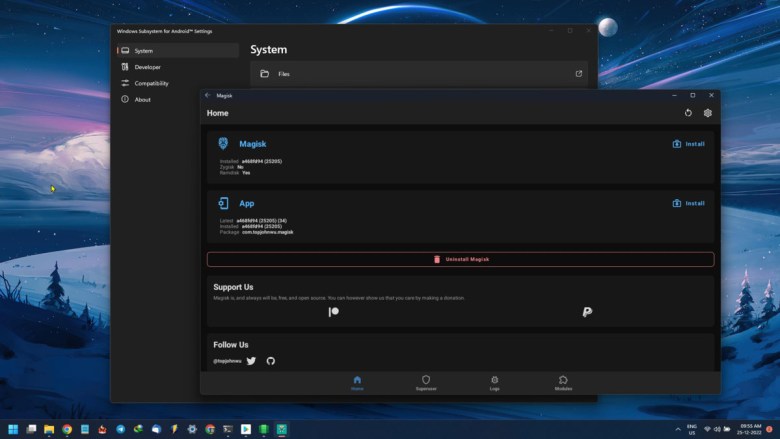Open Magisk settings gear icon
The height and width of the screenshot is (439, 780).
707,113
